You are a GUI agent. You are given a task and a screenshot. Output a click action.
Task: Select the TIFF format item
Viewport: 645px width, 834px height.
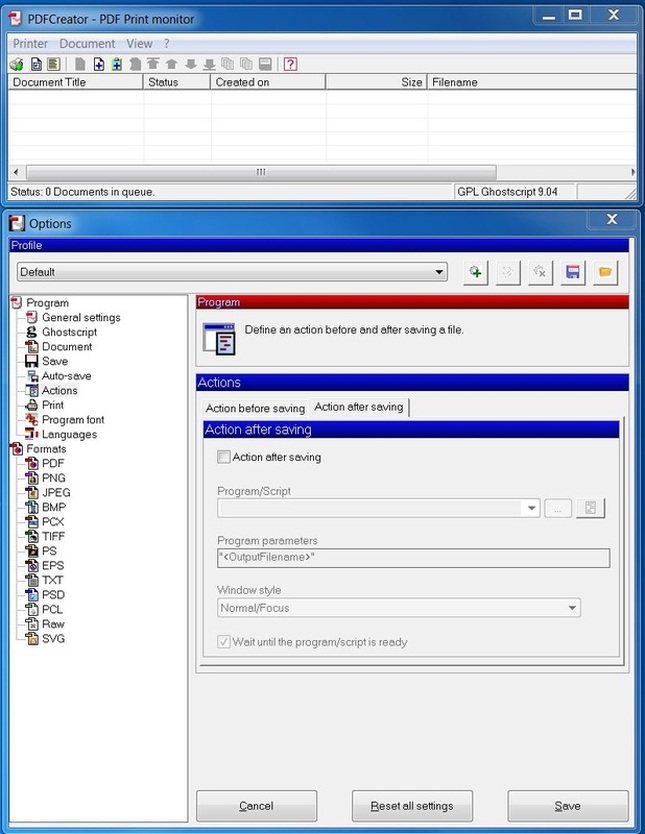pos(53,536)
